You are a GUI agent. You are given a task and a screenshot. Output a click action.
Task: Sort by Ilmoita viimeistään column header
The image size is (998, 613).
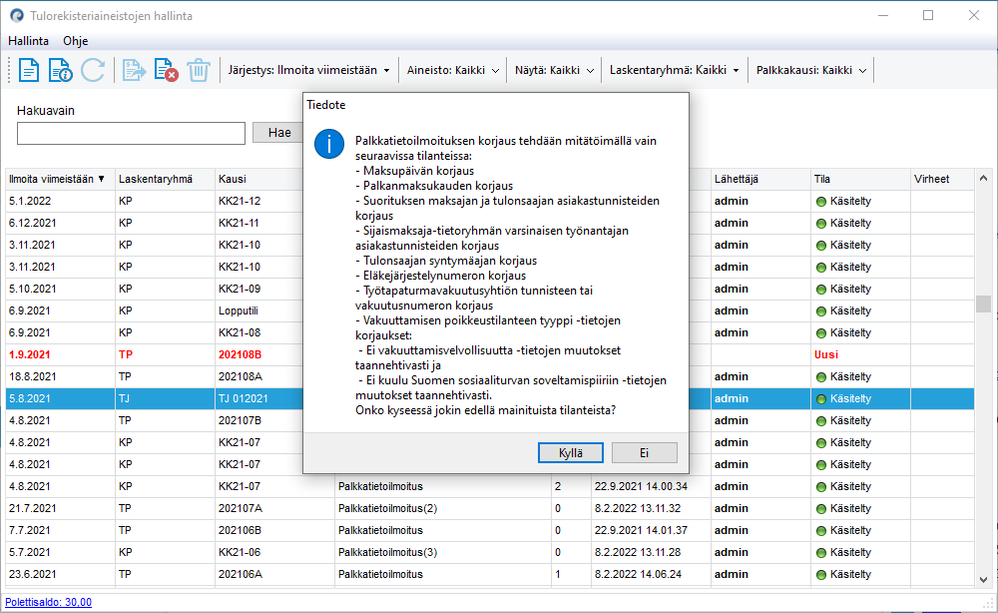coord(60,180)
